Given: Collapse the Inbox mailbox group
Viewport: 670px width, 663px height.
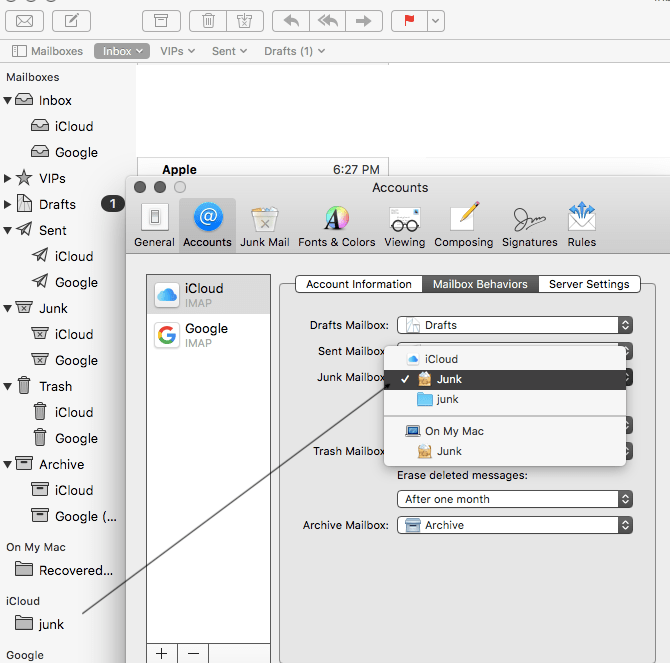Looking at the screenshot, I should pos(7,101).
